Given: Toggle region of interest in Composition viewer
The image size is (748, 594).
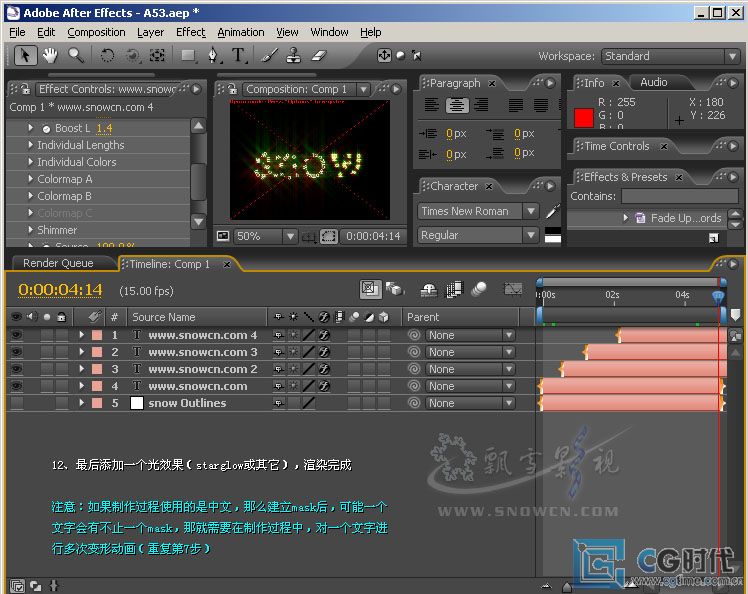Looking at the screenshot, I should click(329, 236).
